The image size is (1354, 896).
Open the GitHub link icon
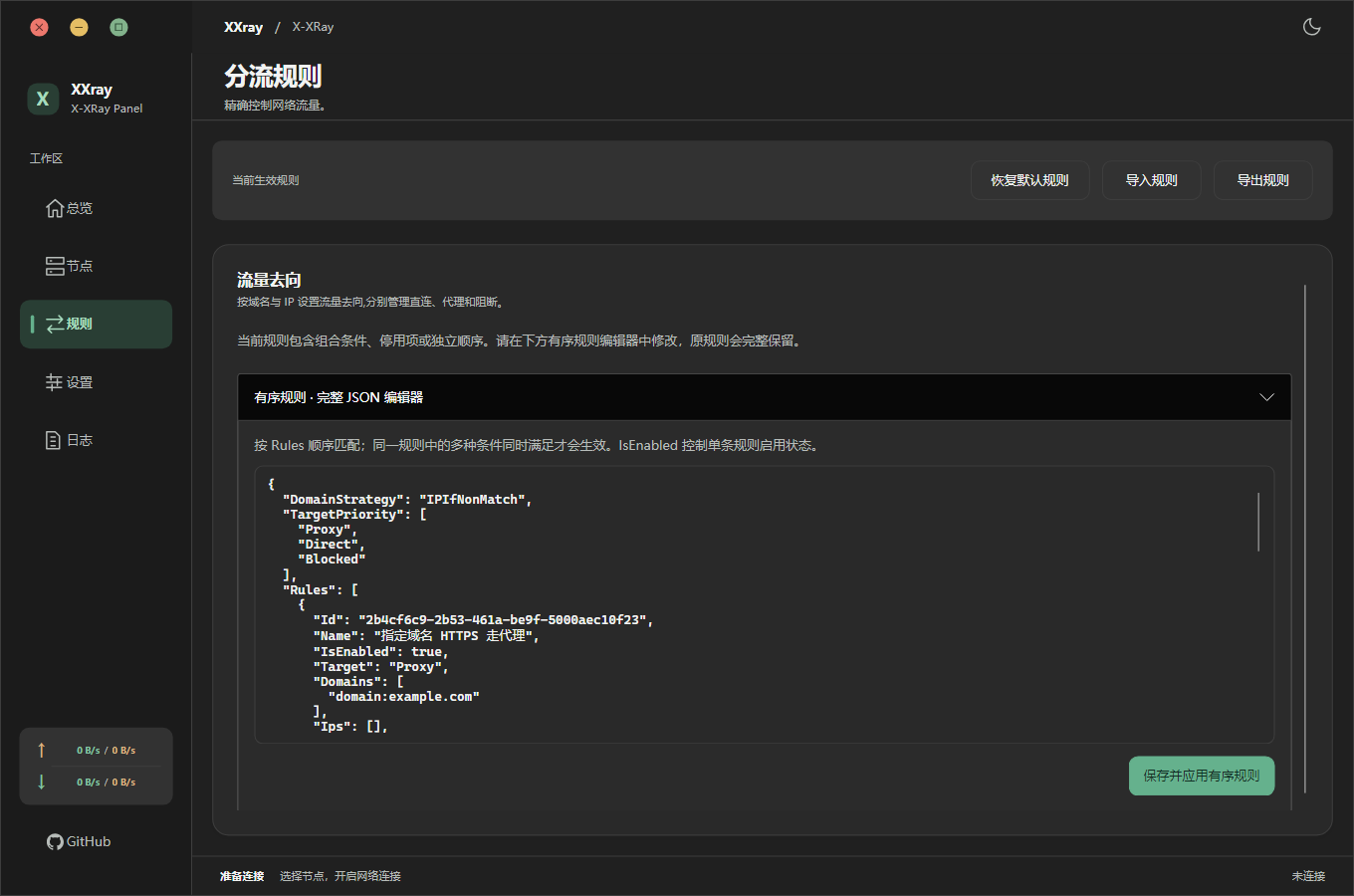[x=55, y=842]
